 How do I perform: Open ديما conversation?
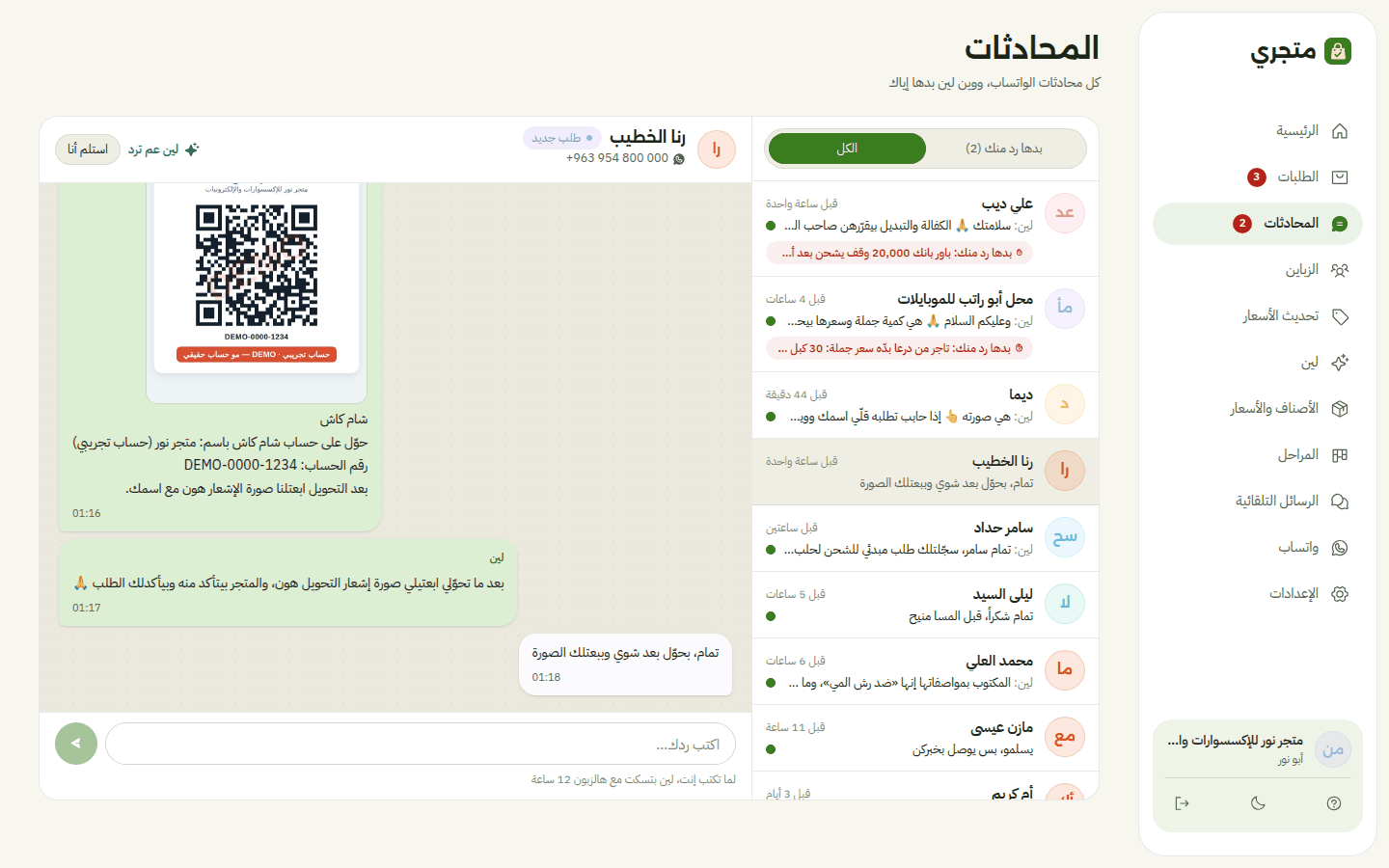925,405
